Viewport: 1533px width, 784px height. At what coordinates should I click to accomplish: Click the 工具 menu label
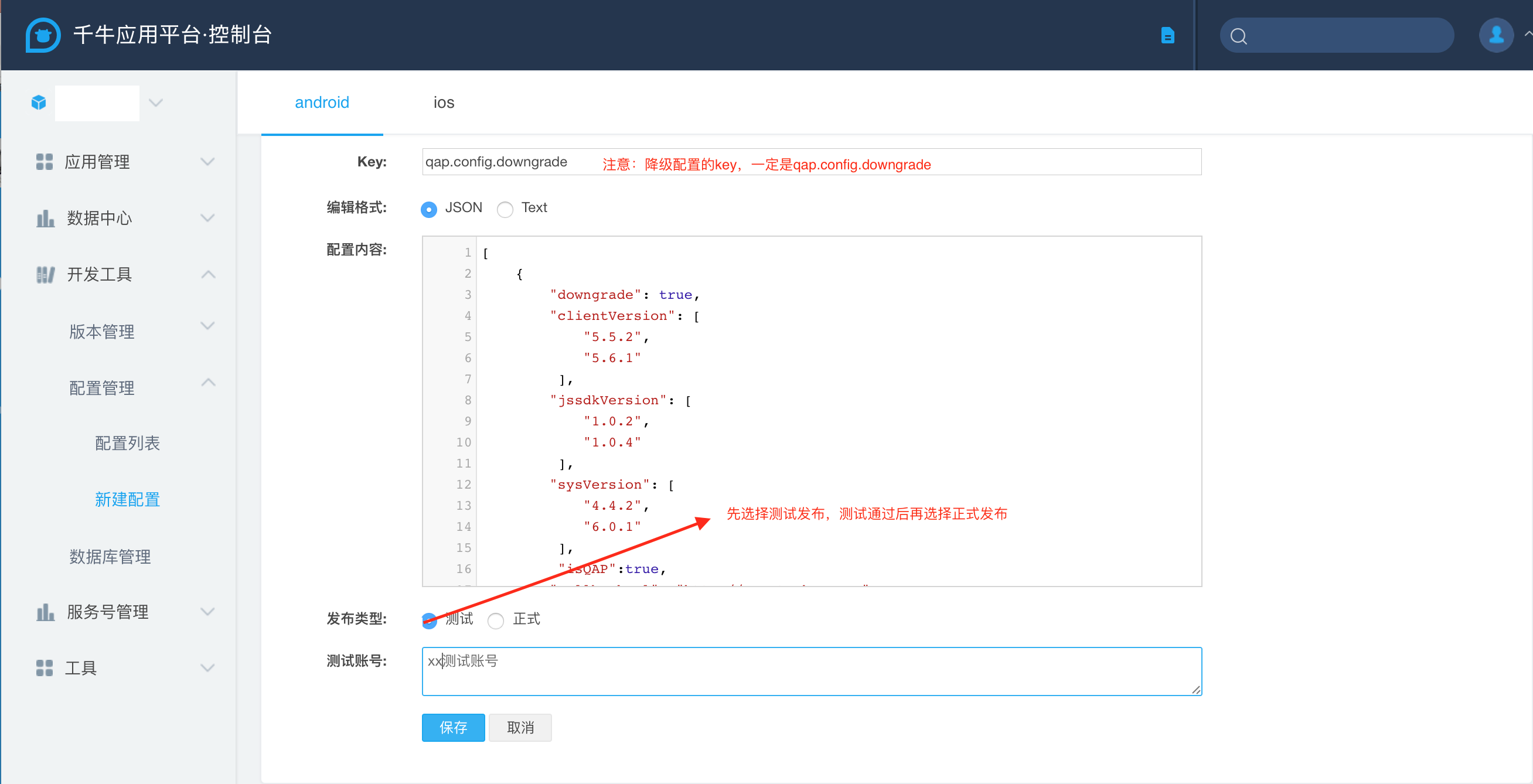[80, 668]
